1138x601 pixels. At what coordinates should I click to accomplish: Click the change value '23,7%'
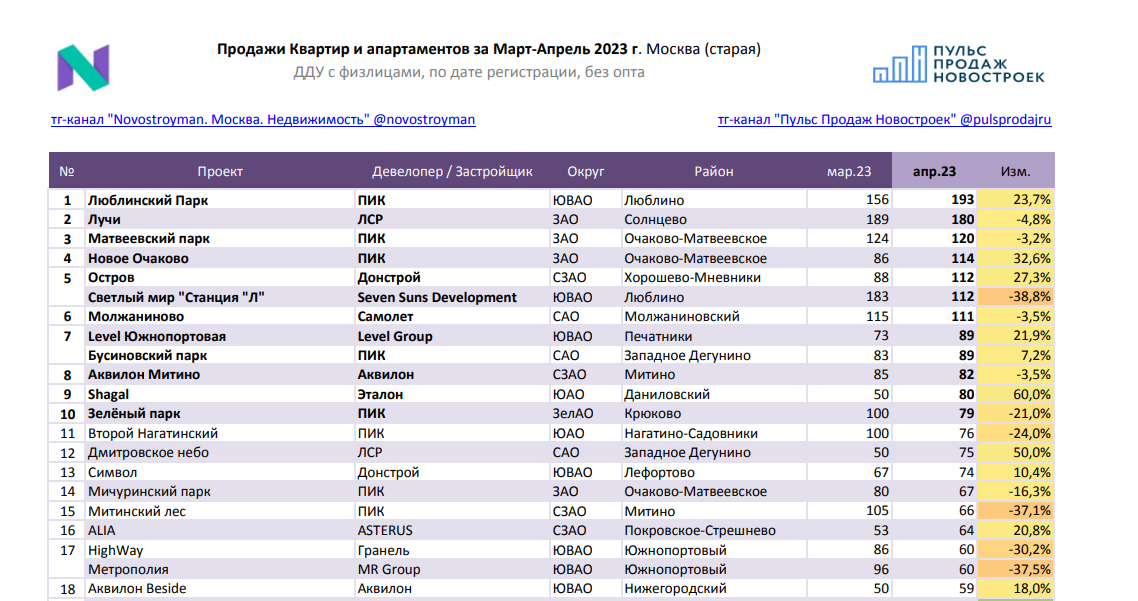tap(1031, 200)
